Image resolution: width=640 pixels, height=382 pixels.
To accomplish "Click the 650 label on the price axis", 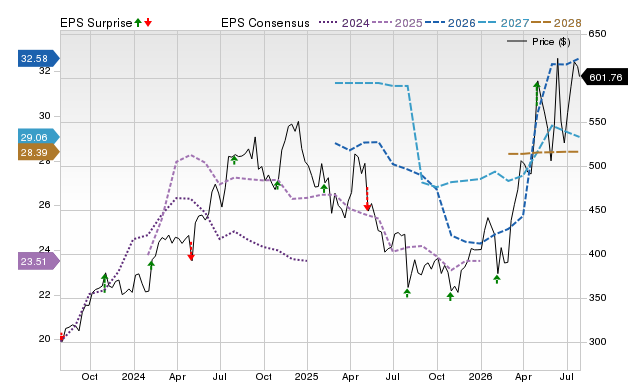I will 597,34.
